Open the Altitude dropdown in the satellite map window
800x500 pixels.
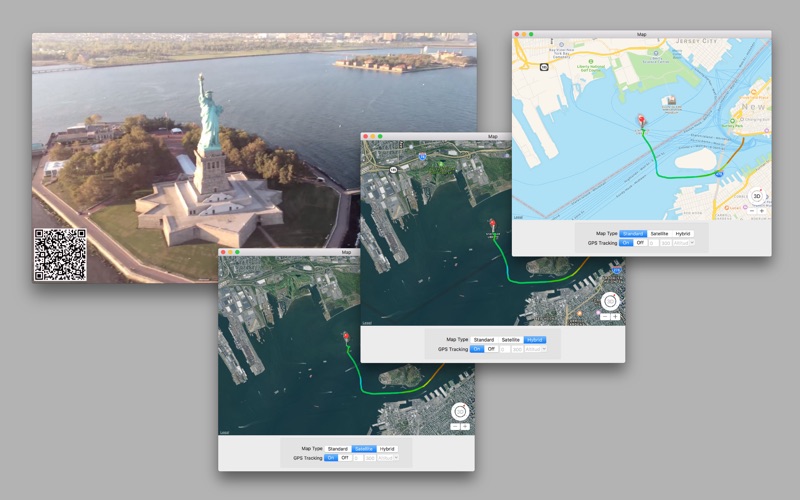click(x=388, y=458)
